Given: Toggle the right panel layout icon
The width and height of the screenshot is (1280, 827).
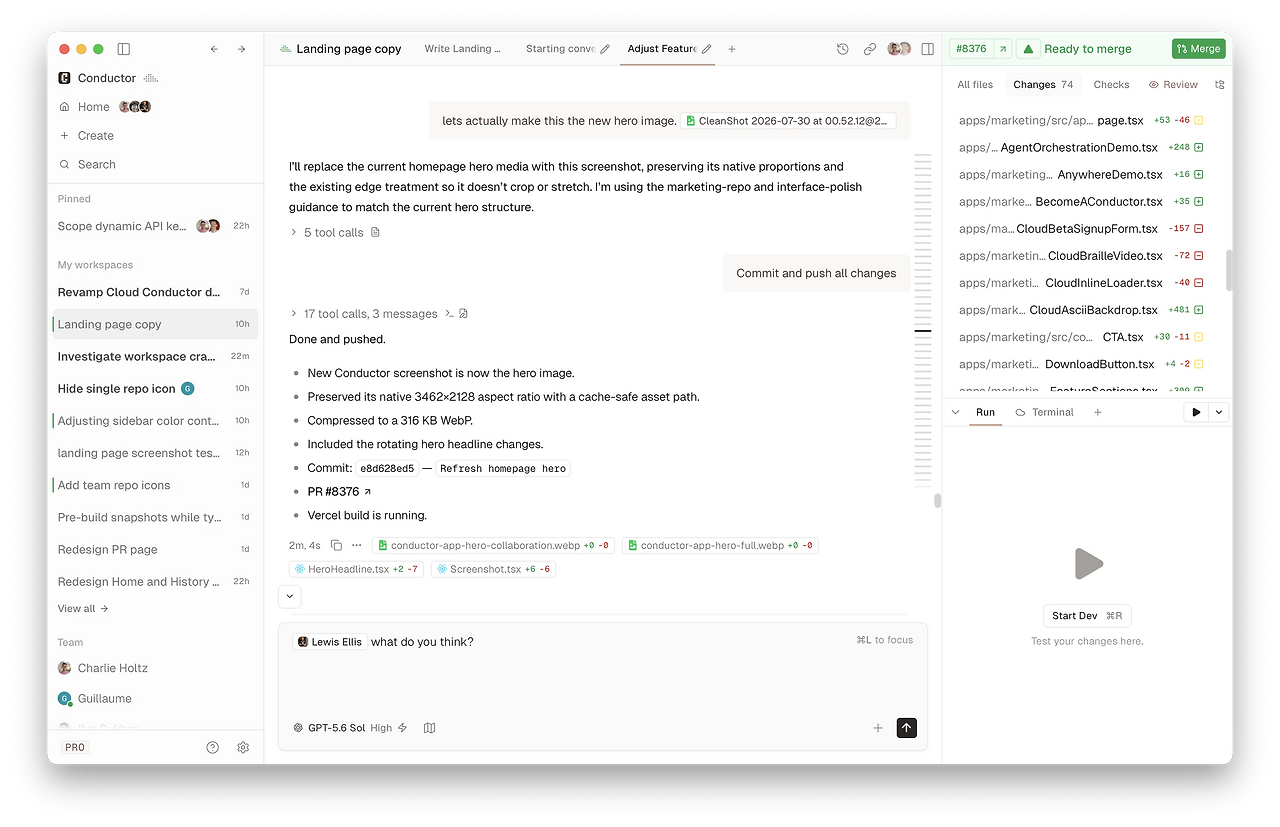Looking at the screenshot, I should (928, 49).
